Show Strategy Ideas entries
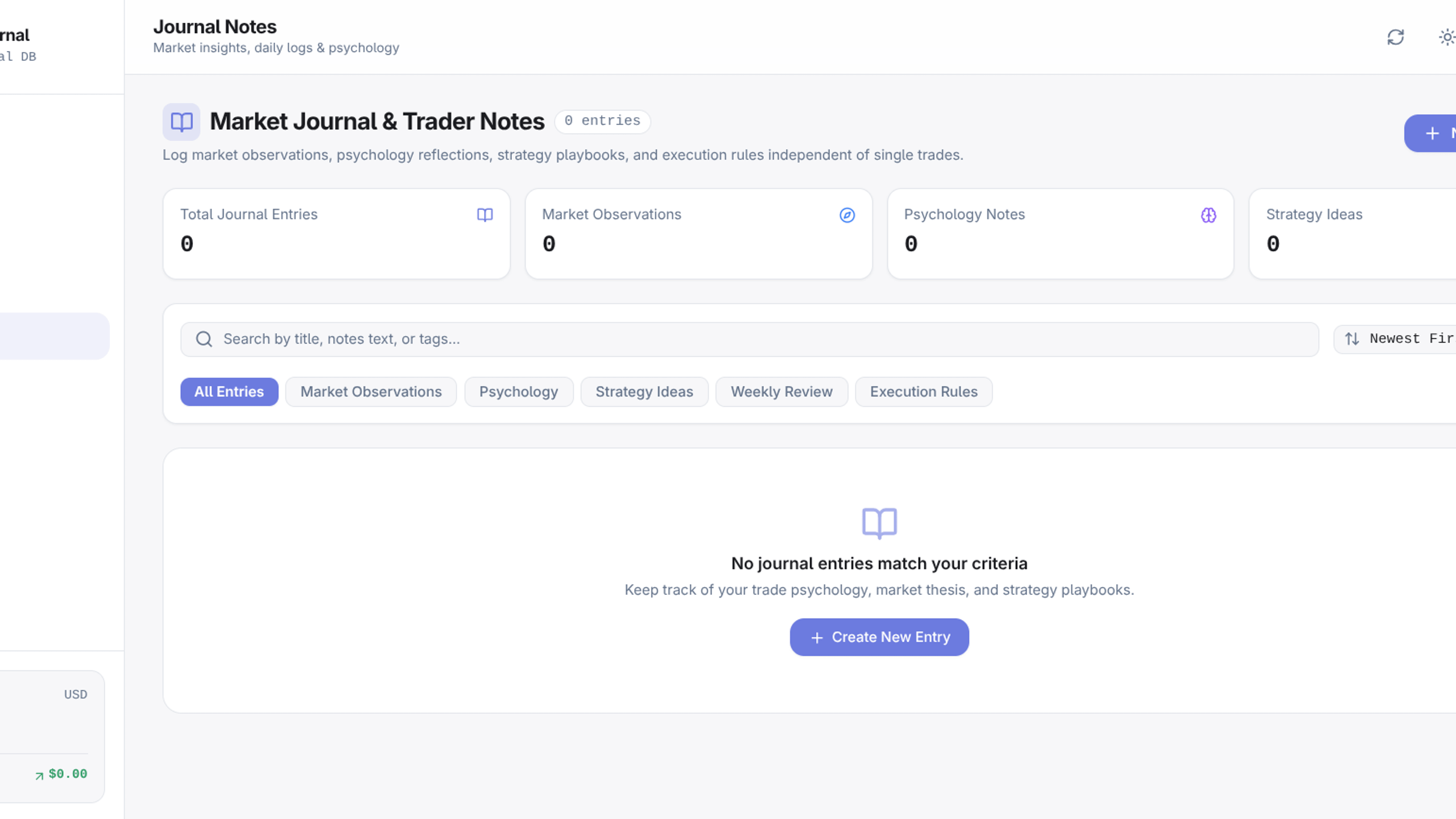This screenshot has height=819, width=1456. click(x=644, y=392)
